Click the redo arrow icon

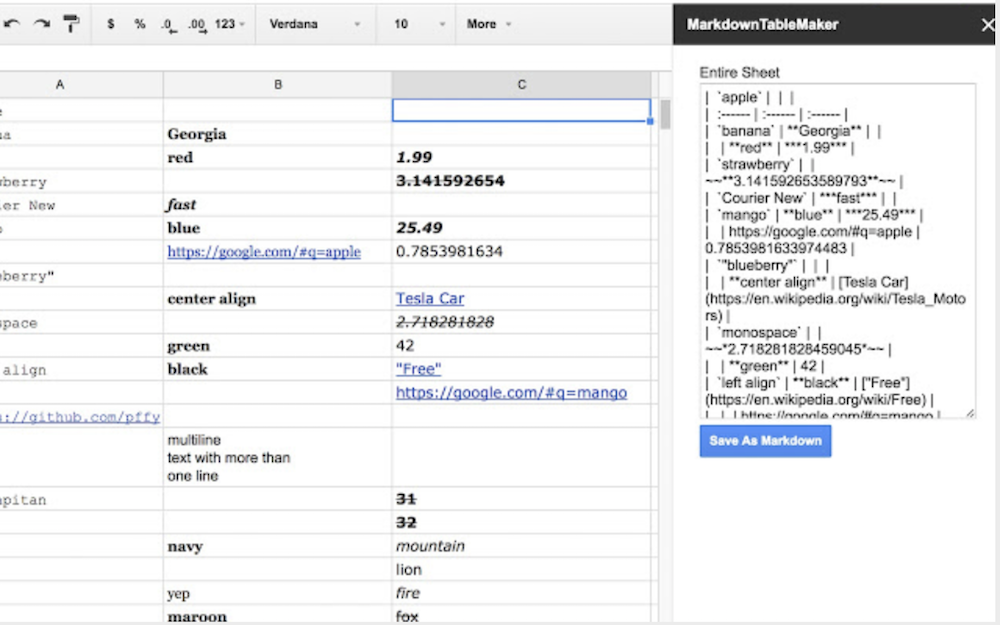coord(41,24)
